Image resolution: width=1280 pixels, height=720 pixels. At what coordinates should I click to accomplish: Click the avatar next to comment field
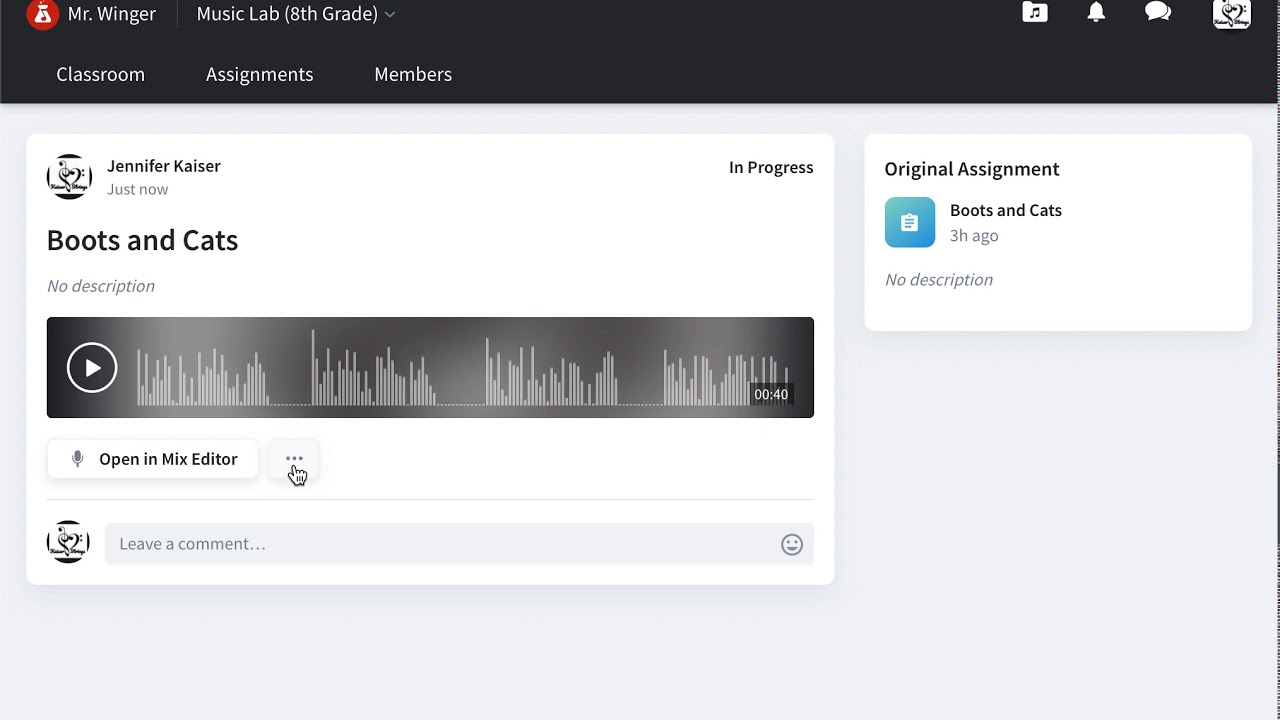click(x=68, y=542)
